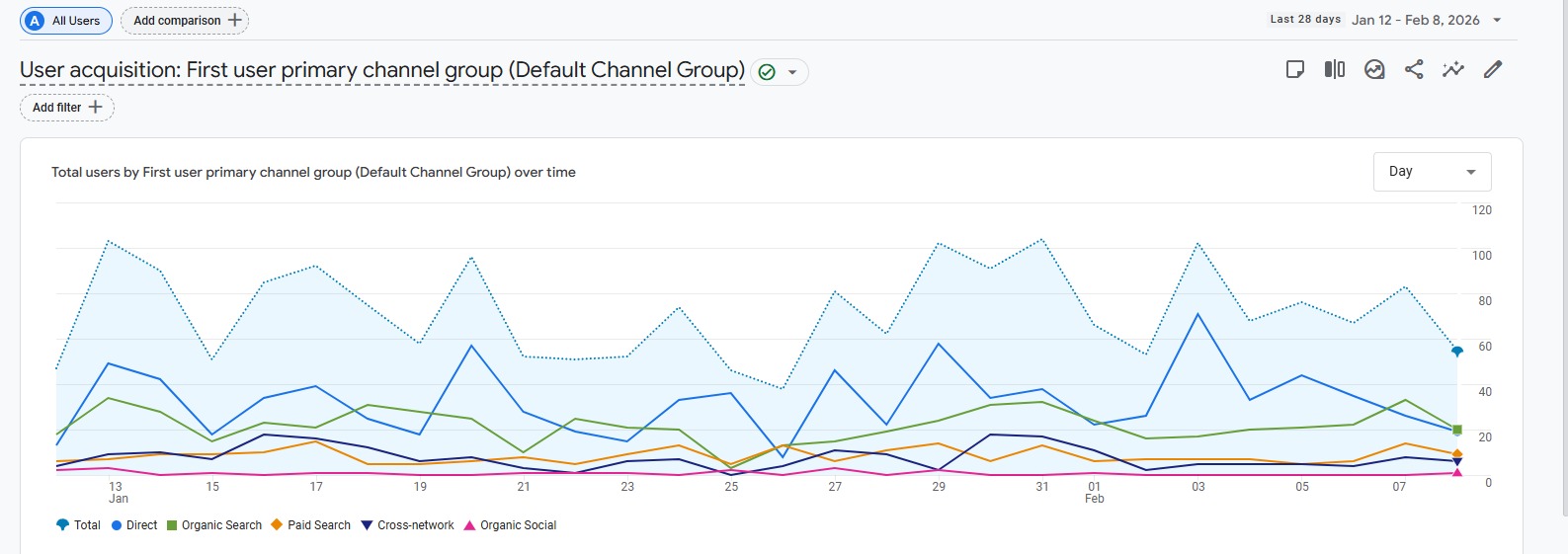Toggle Paid Search series in legend
1568x554 pixels.
tap(311, 525)
